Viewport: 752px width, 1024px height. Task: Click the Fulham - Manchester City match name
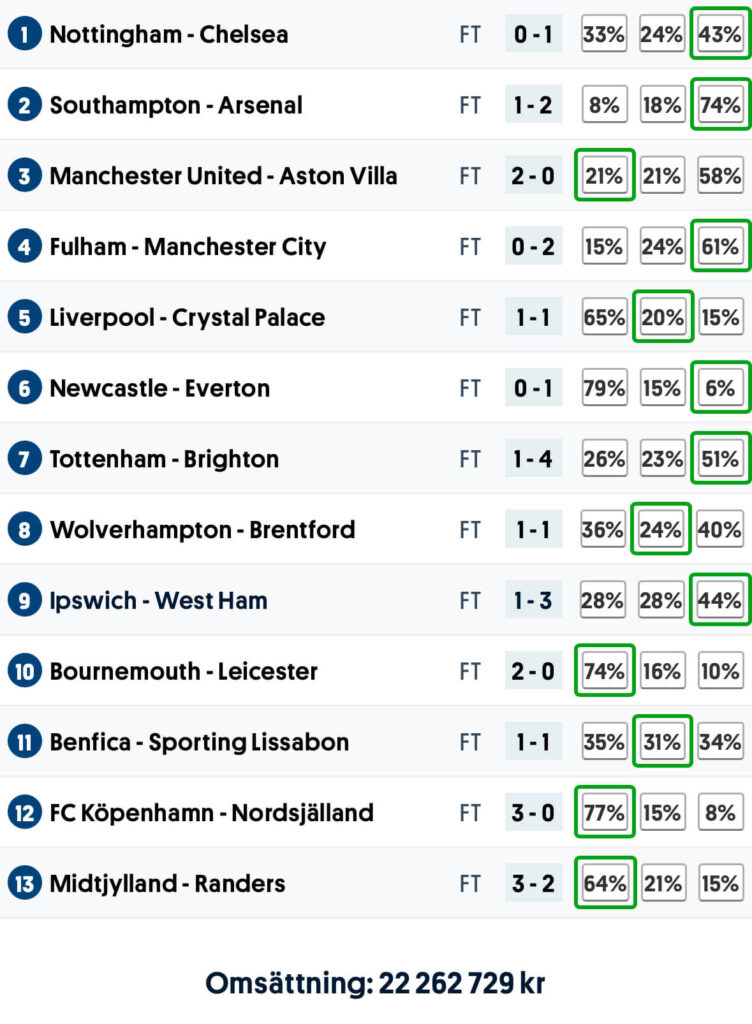[188, 247]
